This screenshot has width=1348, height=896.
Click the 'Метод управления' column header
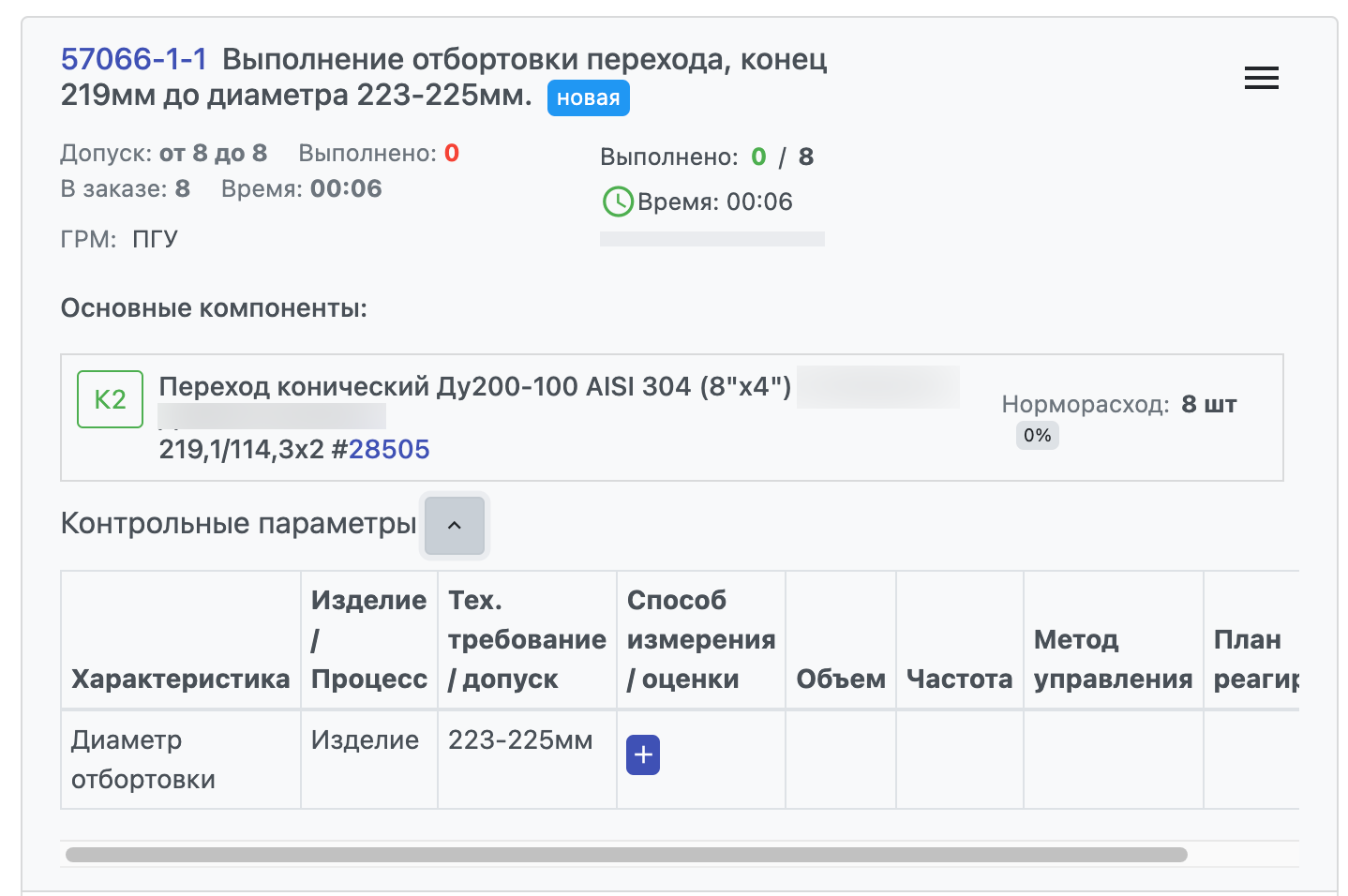[x=1113, y=659]
